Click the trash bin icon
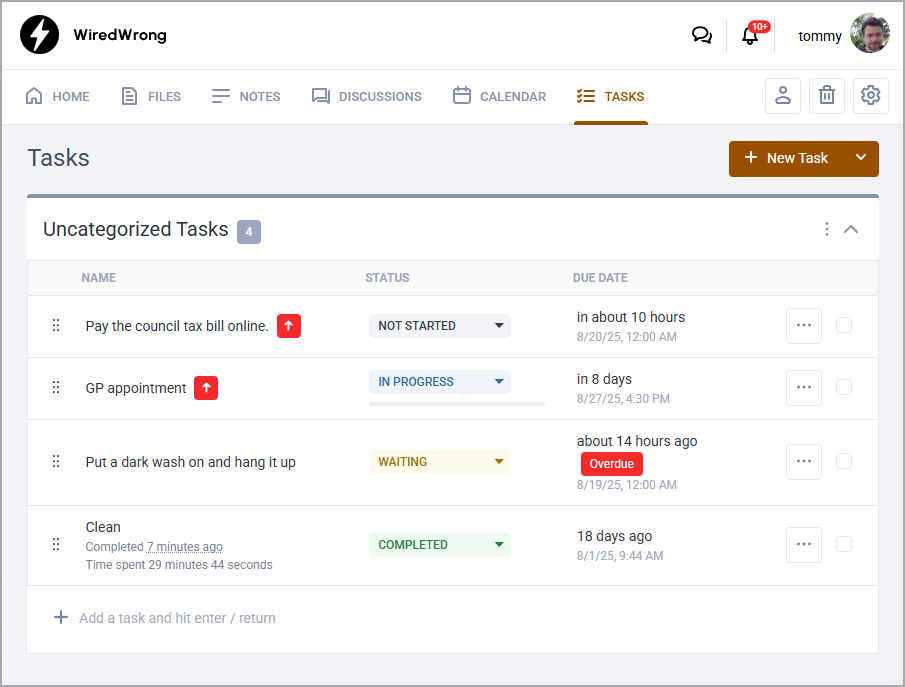 pyautogui.click(x=827, y=96)
